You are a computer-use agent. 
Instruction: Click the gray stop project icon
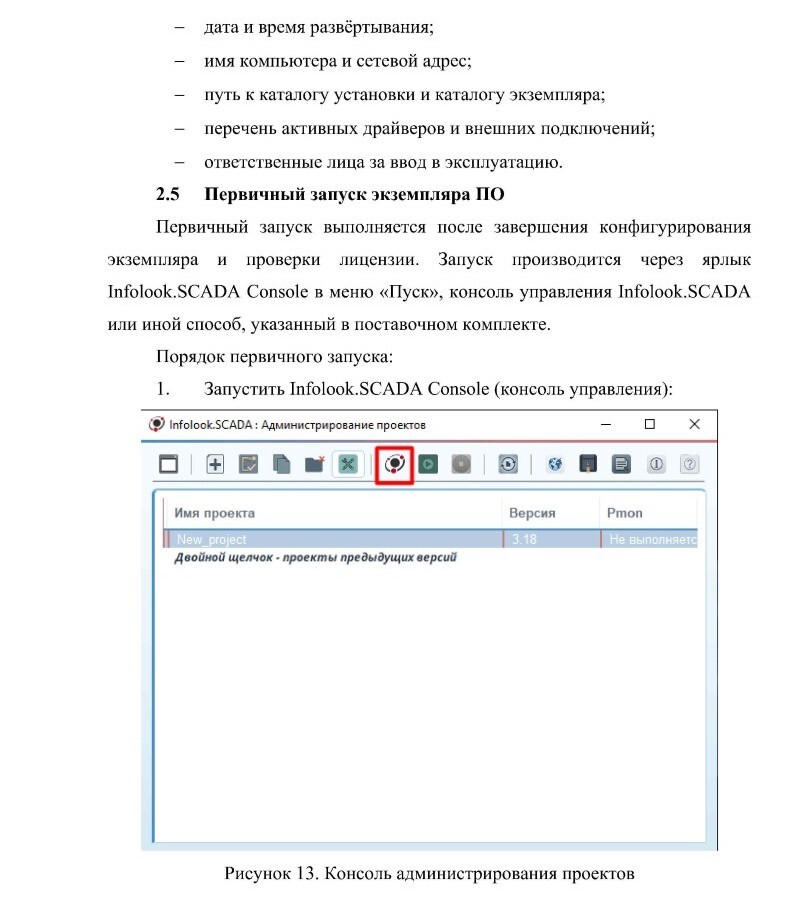(x=461, y=464)
